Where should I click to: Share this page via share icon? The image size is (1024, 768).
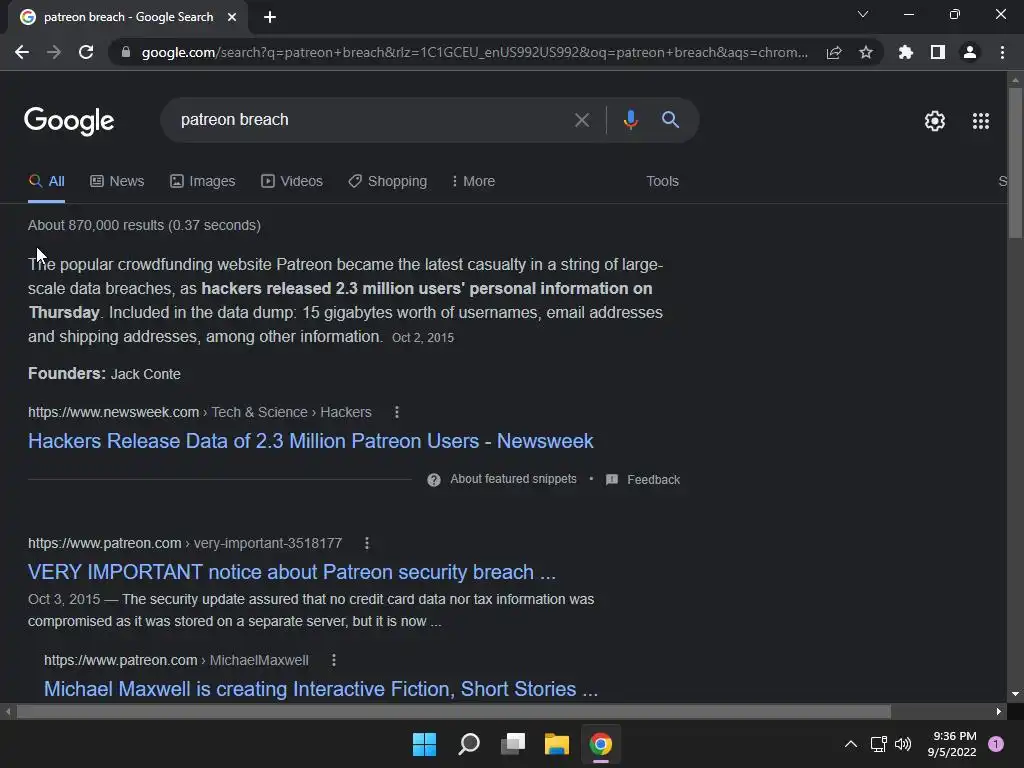[834, 53]
